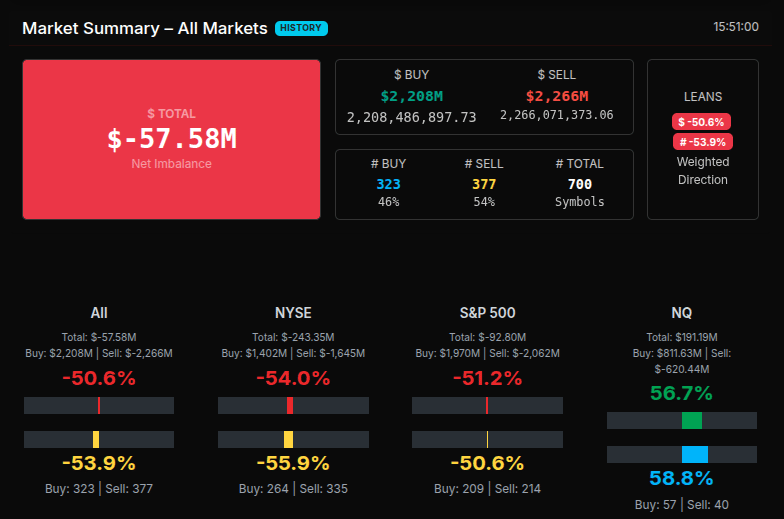This screenshot has width=784, height=519.
Task: Select the S&P 500 column header
Action: coord(487,313)
